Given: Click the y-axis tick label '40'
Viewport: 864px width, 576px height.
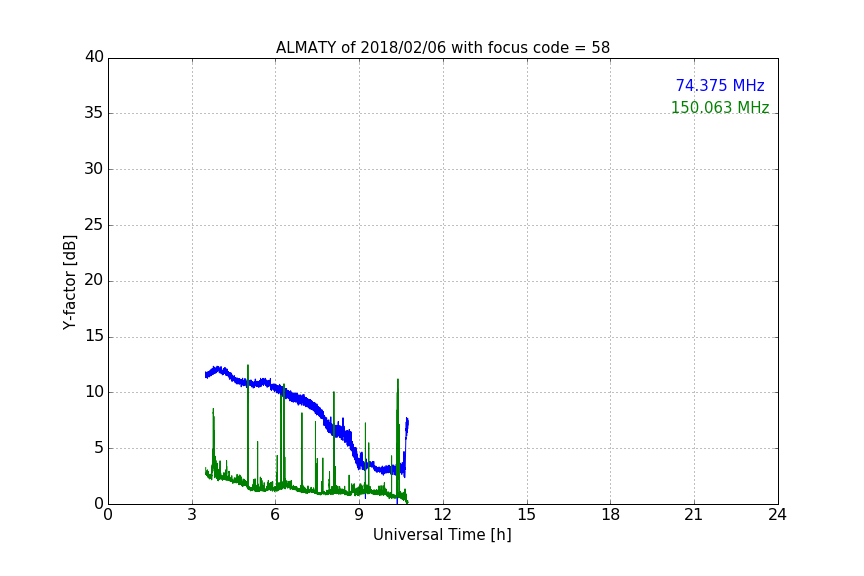Looking at the screenshot, I should coord(94,57).
